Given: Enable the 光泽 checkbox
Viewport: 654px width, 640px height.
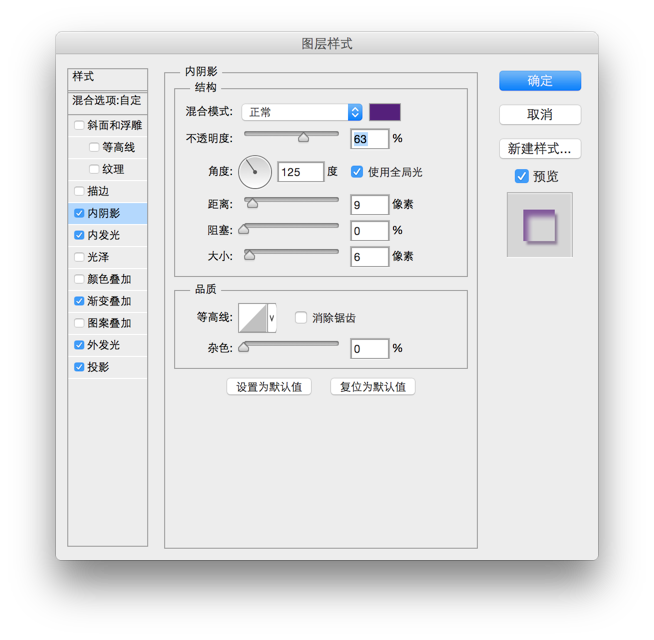Looking at the screenshot, I should pyautogui.click(x=79, y=257).
